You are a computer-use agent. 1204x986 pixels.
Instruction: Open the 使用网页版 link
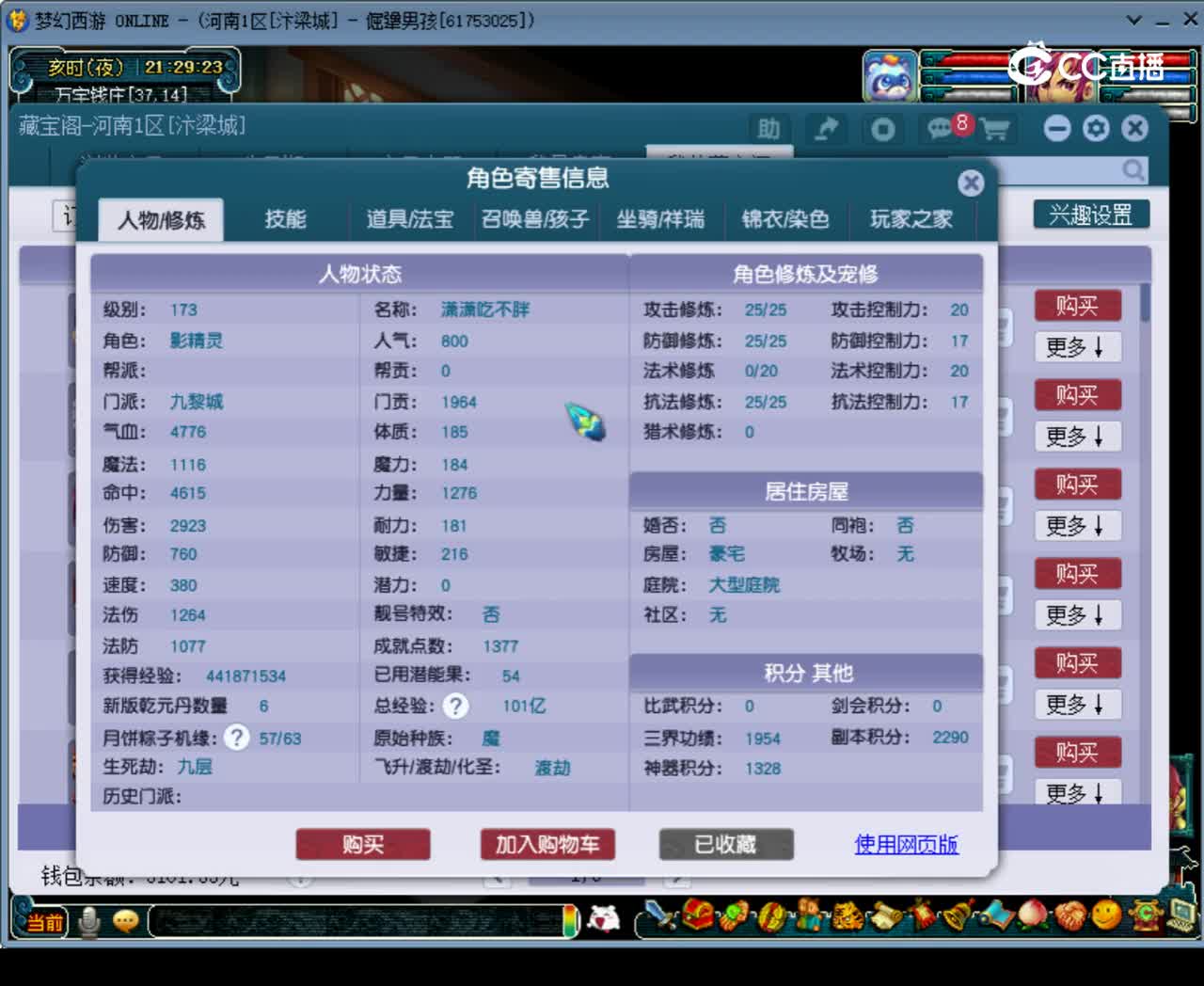pos(906,845)
